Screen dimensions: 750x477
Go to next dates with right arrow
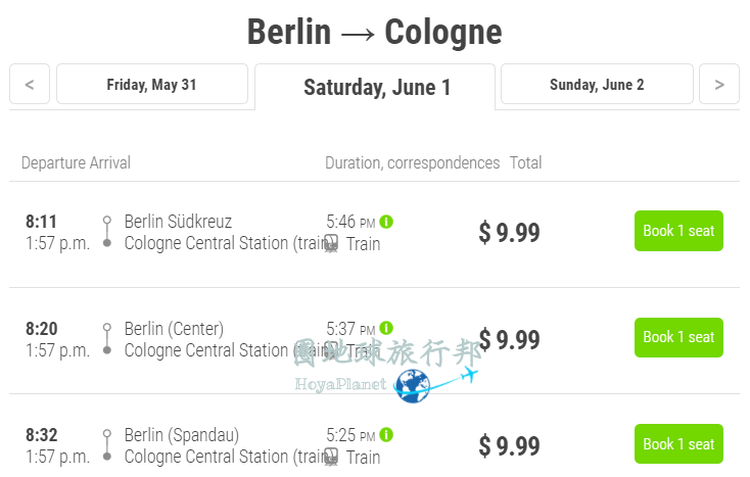(719, 84)
